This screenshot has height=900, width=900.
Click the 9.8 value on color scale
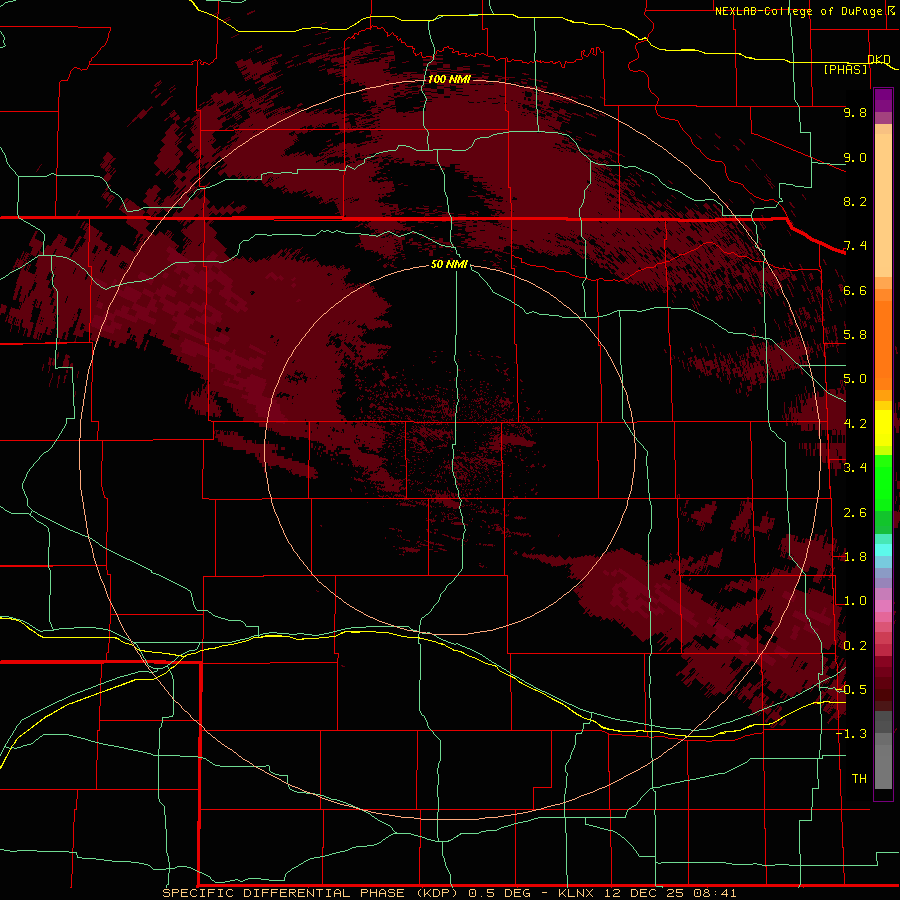point(855,112)
